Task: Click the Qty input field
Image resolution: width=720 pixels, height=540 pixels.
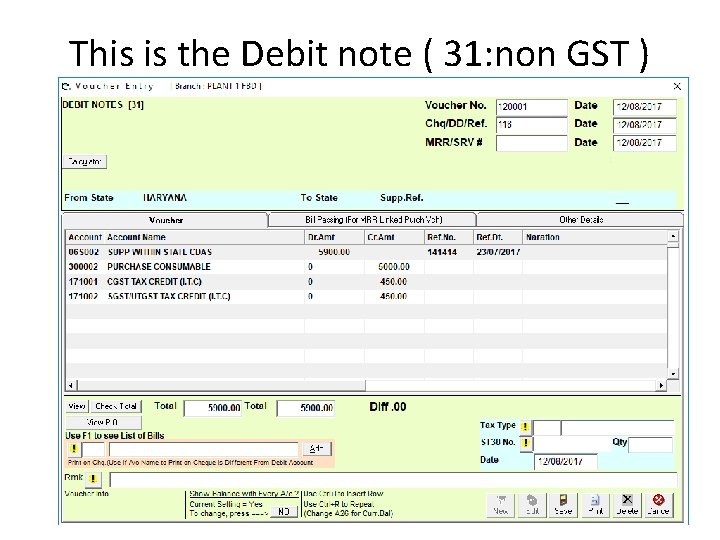Action: pyautogui.click(x=650, y=445)
